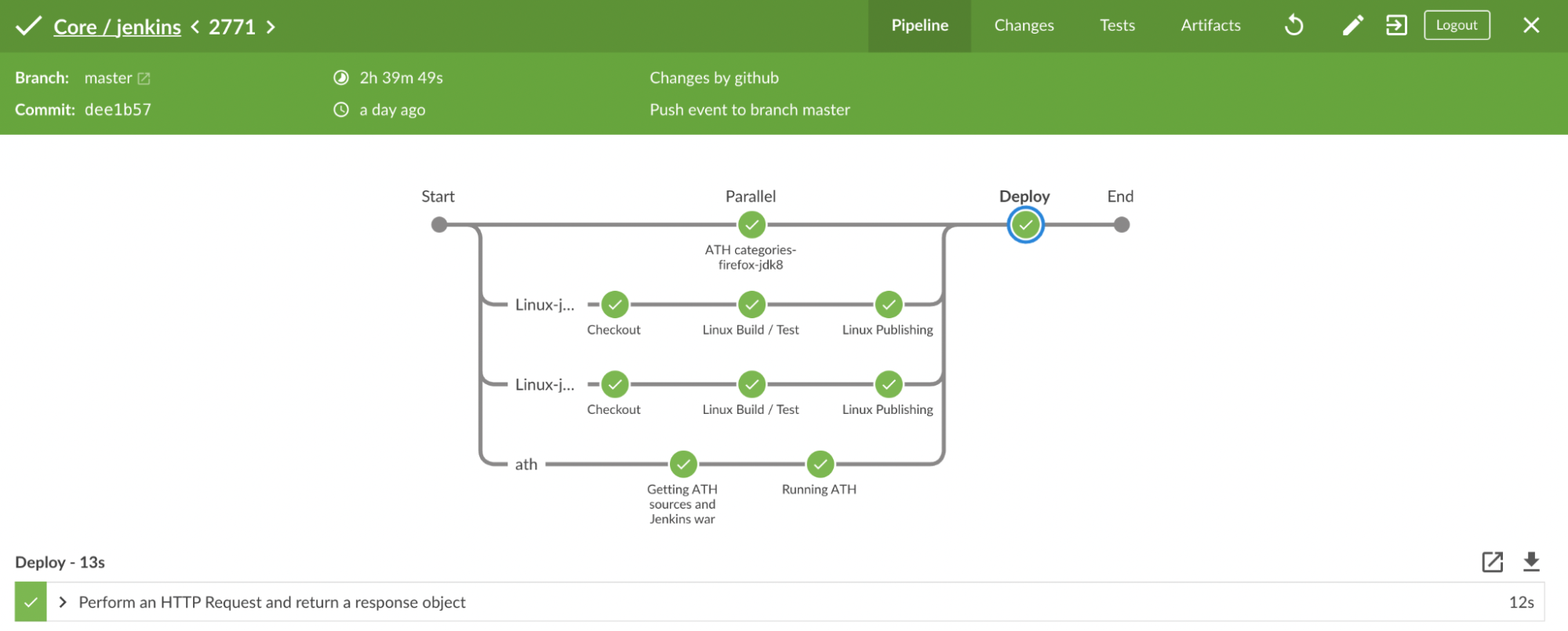Select the Deploy stage node
1568x631 pixels.
(1025, 225)
